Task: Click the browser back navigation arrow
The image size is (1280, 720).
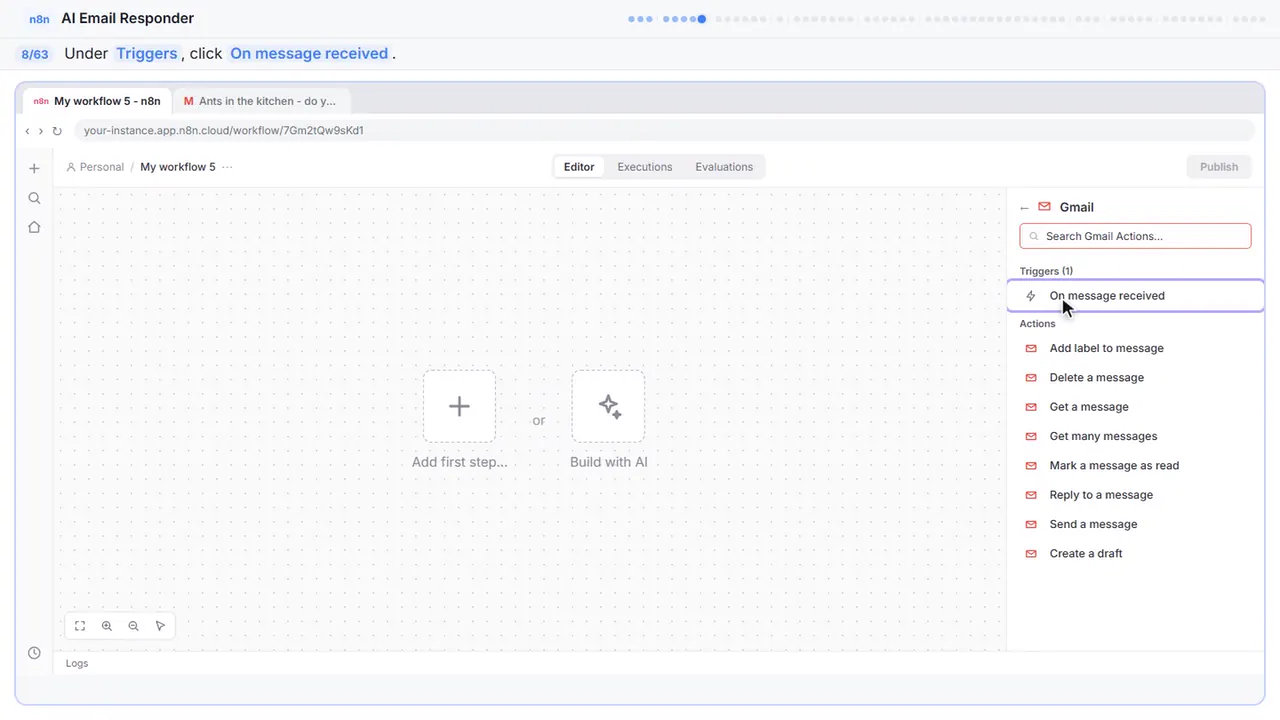Action: pyautogui.click(x=28, y=131)
